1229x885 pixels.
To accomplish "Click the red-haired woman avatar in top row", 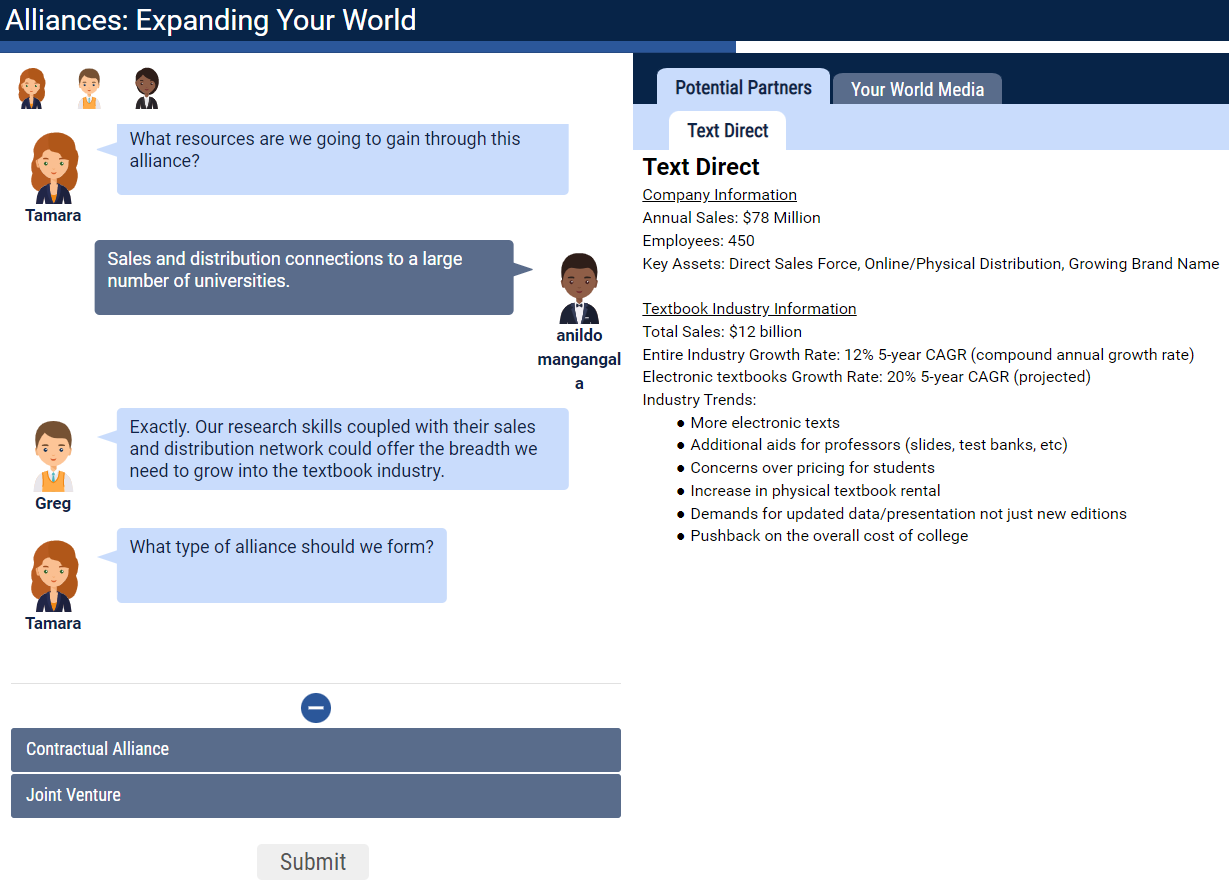I will 32,89.
